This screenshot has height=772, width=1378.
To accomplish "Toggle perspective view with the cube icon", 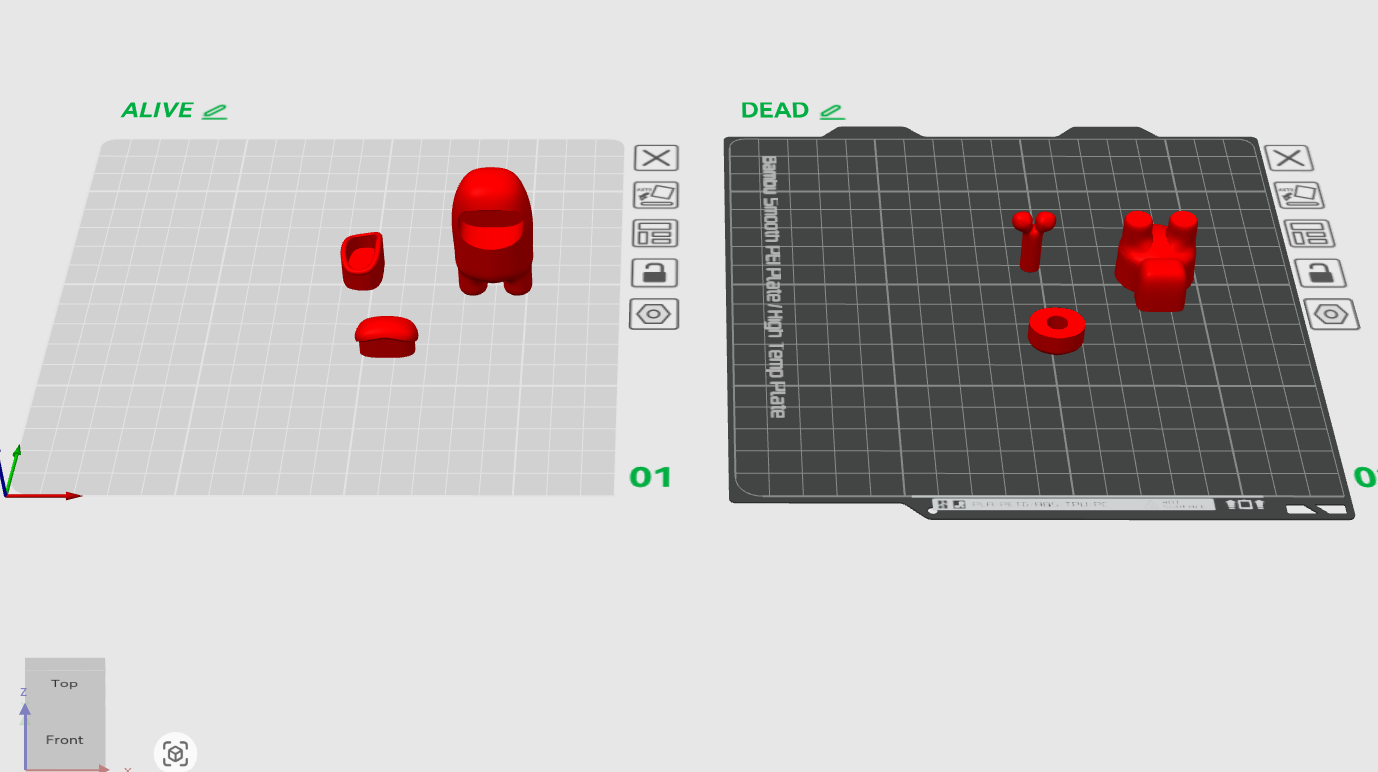I will [x=176, y=753].
